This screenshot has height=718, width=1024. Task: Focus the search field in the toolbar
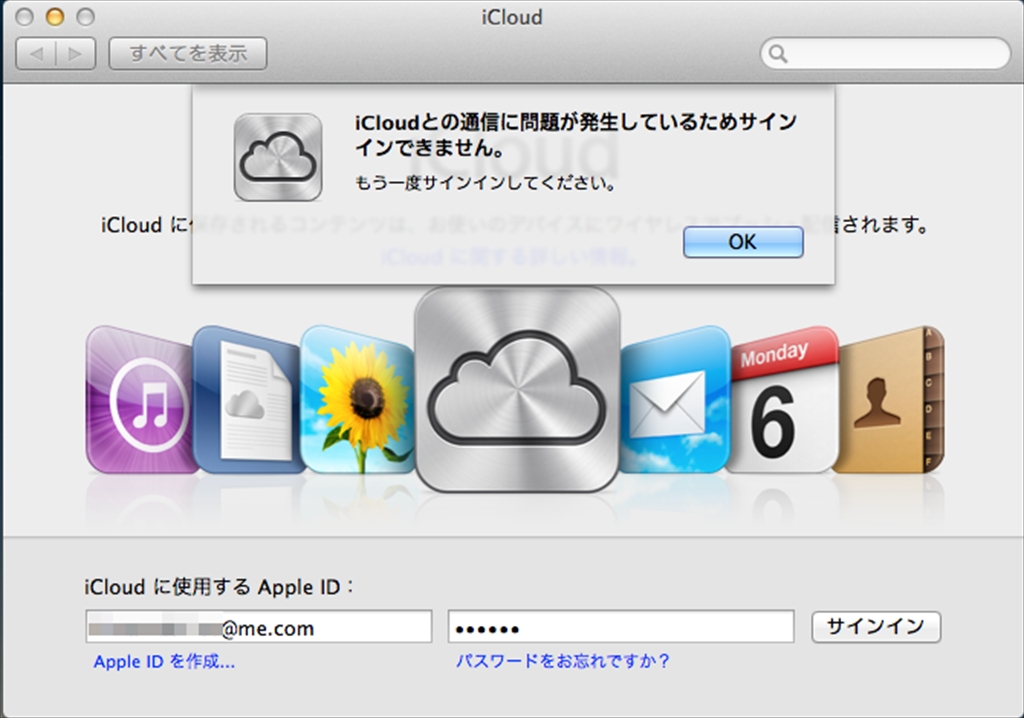pos(885,53)
